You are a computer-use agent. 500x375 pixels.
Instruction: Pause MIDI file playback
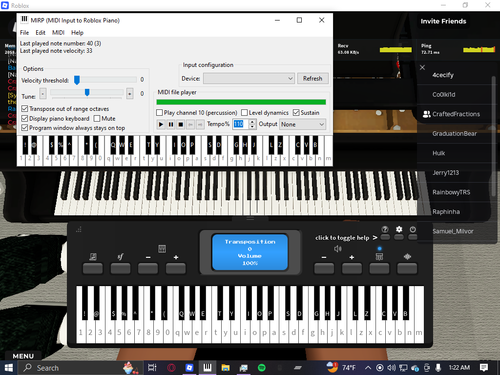click(171, 124)
